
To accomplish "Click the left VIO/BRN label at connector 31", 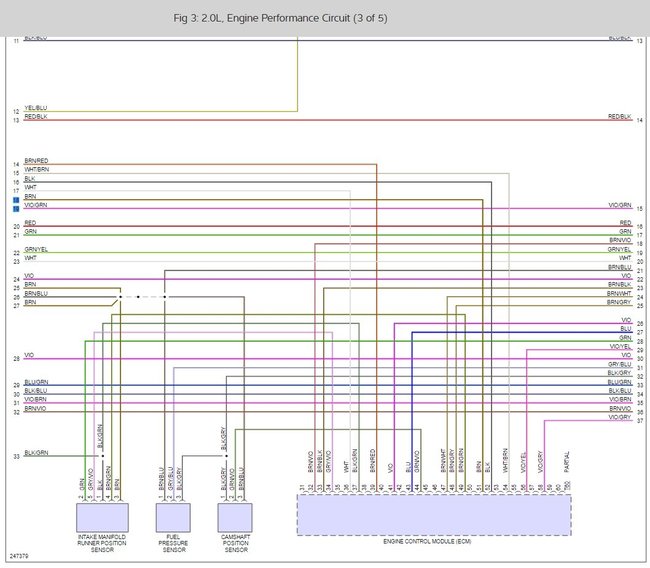I will click(x=36, y=400).
